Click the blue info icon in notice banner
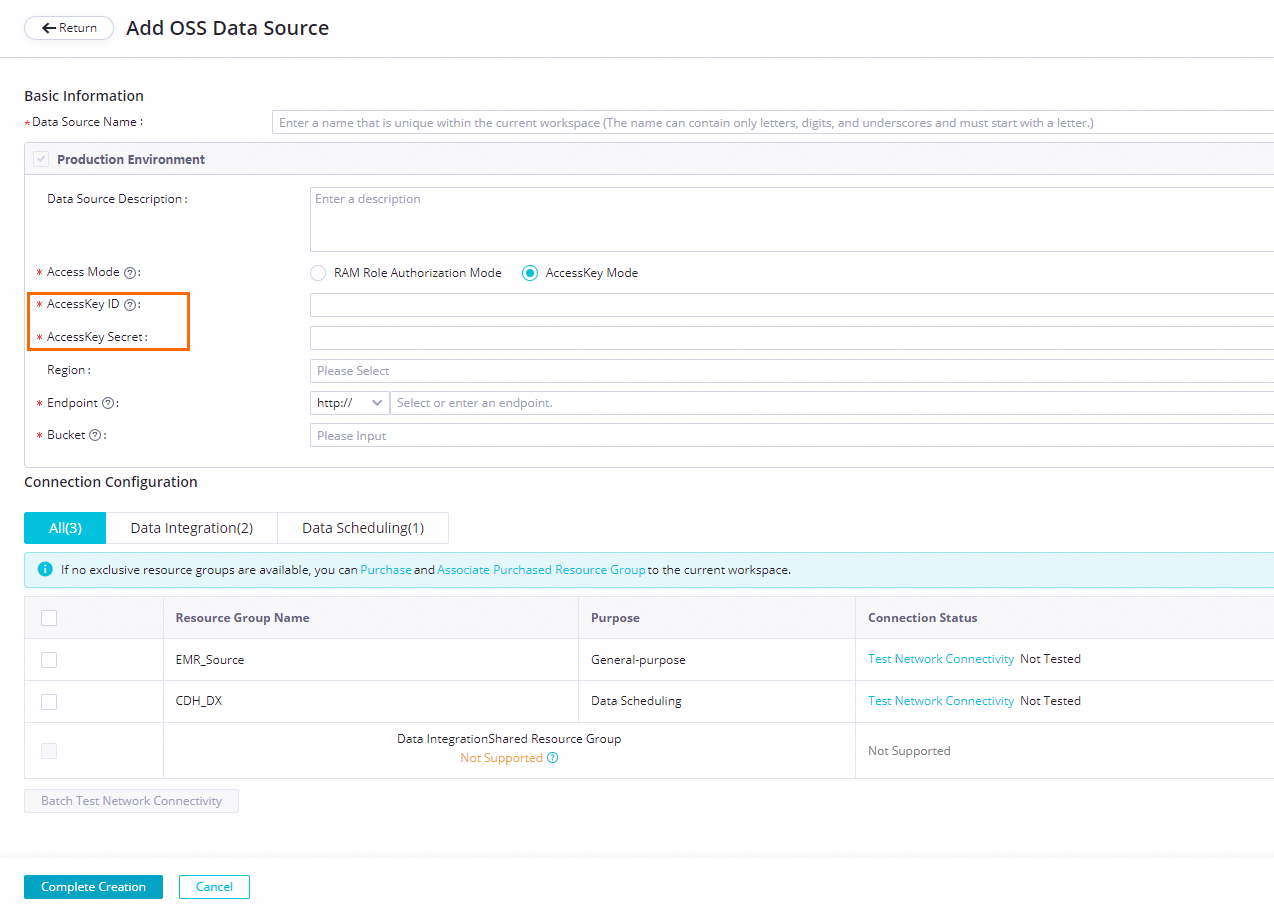 click(x=45, y=570)
